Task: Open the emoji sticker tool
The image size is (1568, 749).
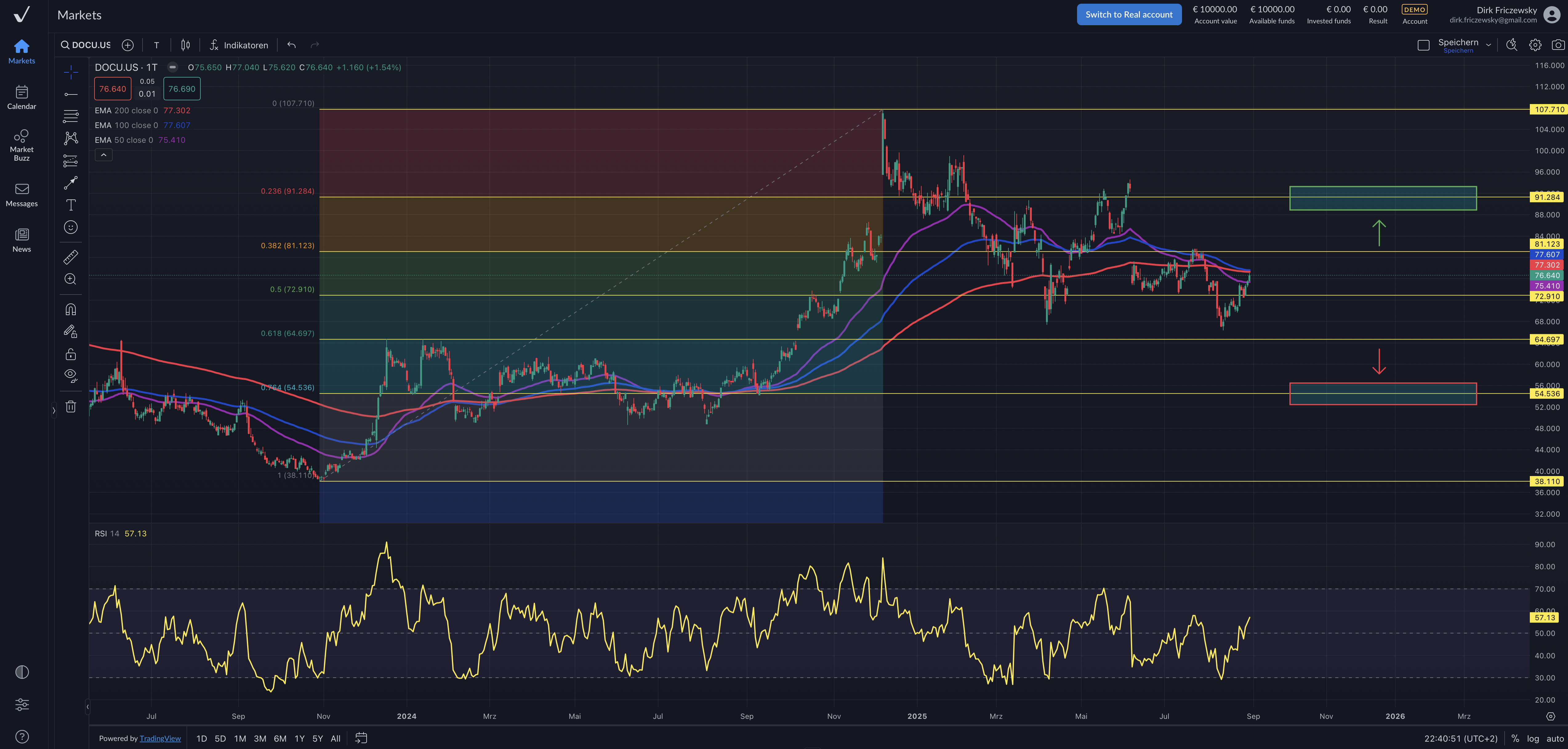Action: pos(70,227)
